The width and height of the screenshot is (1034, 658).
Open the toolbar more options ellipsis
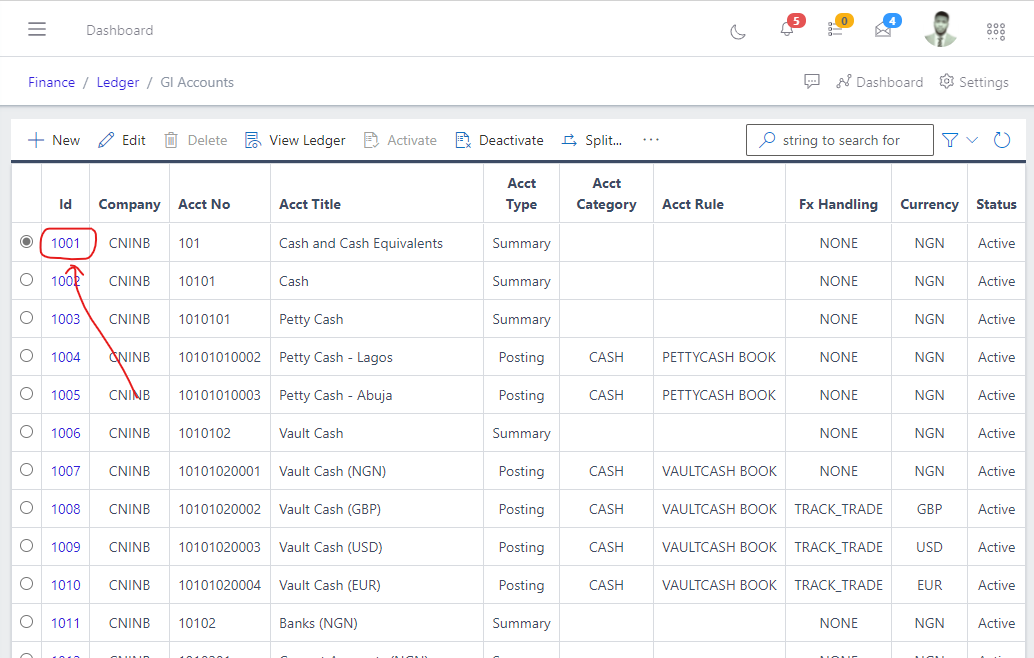[x=651, y=140]
